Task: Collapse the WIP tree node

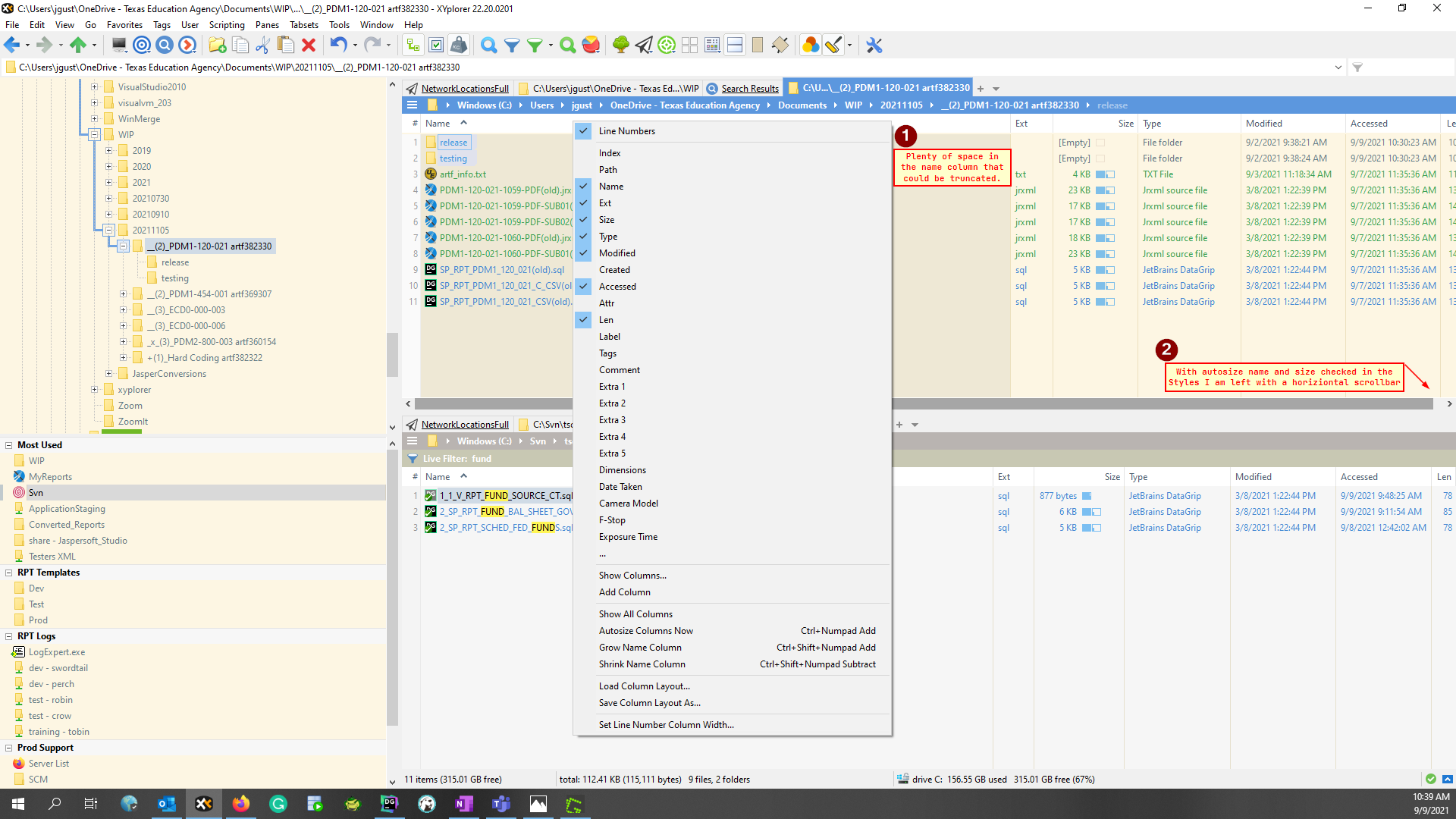Action: pos(95,134)
